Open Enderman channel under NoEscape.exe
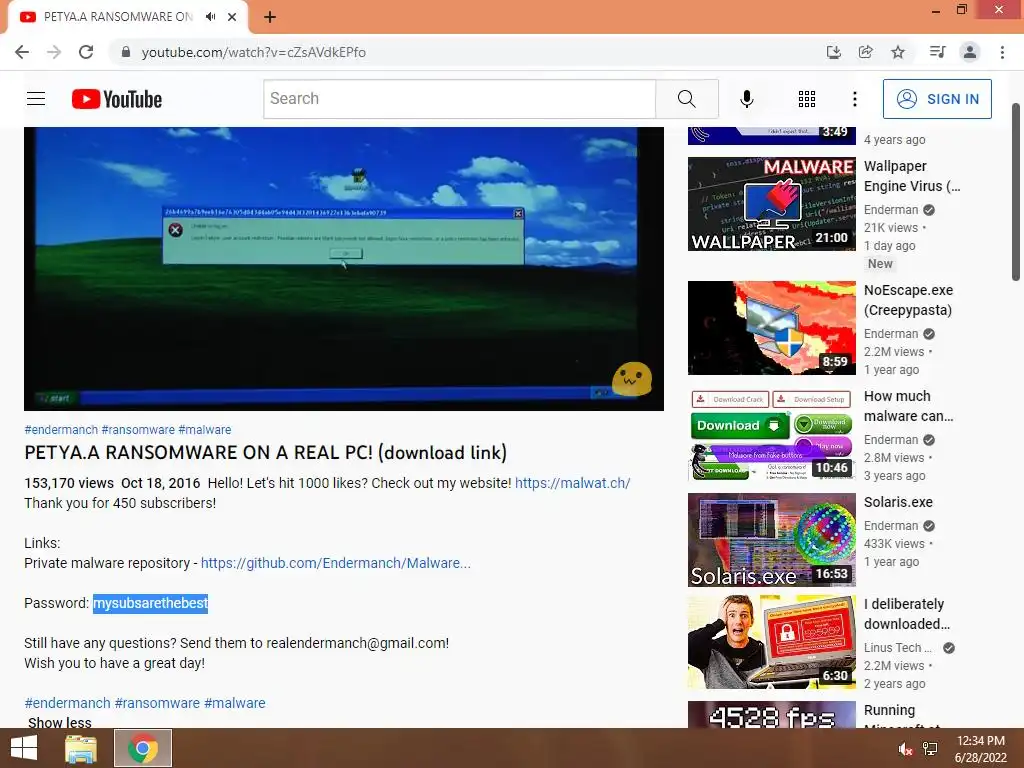Image resolution: width=1024 pixels, height=768 pixels. [891, 334]
